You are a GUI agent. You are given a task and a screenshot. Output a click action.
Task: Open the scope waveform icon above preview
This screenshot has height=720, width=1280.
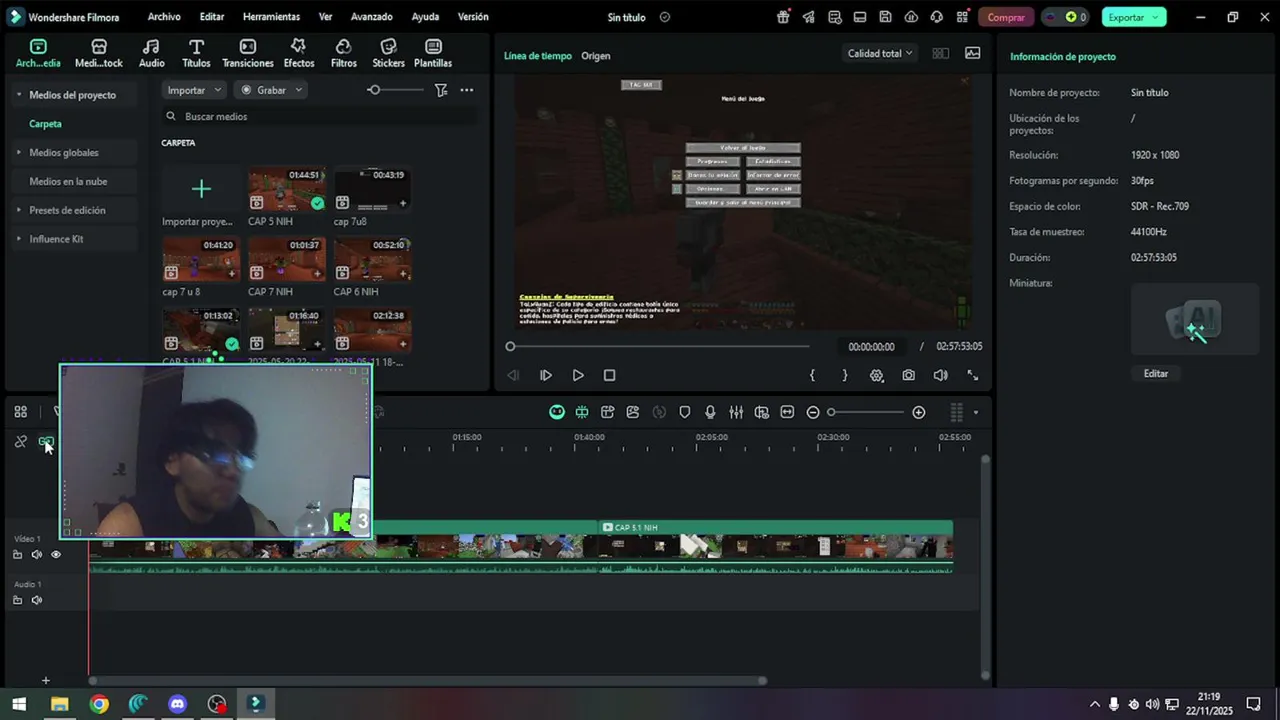(x=972, y=53)
